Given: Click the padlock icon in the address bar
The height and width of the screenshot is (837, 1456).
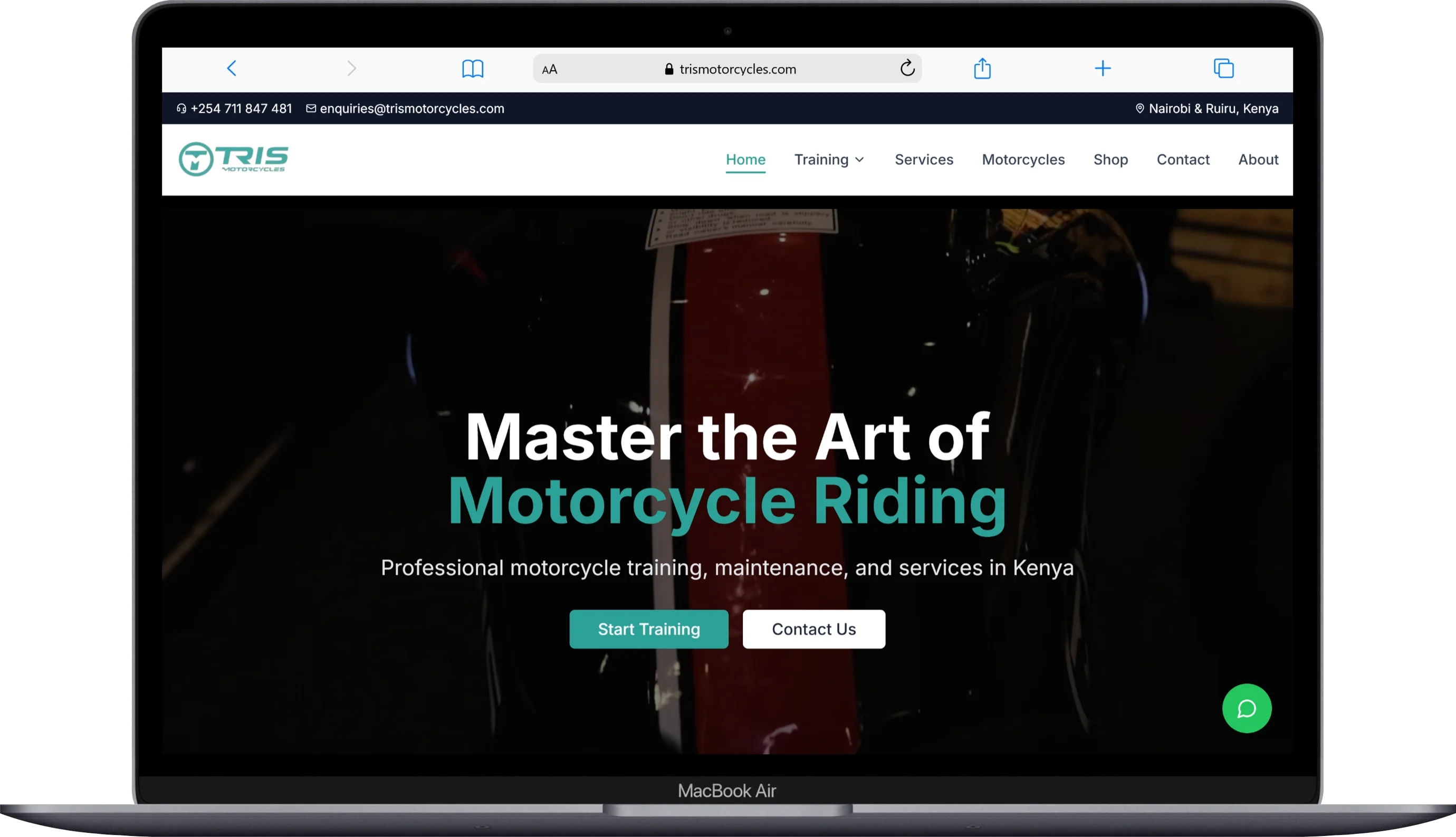Looking at the screenshot, I should [668, 69].
